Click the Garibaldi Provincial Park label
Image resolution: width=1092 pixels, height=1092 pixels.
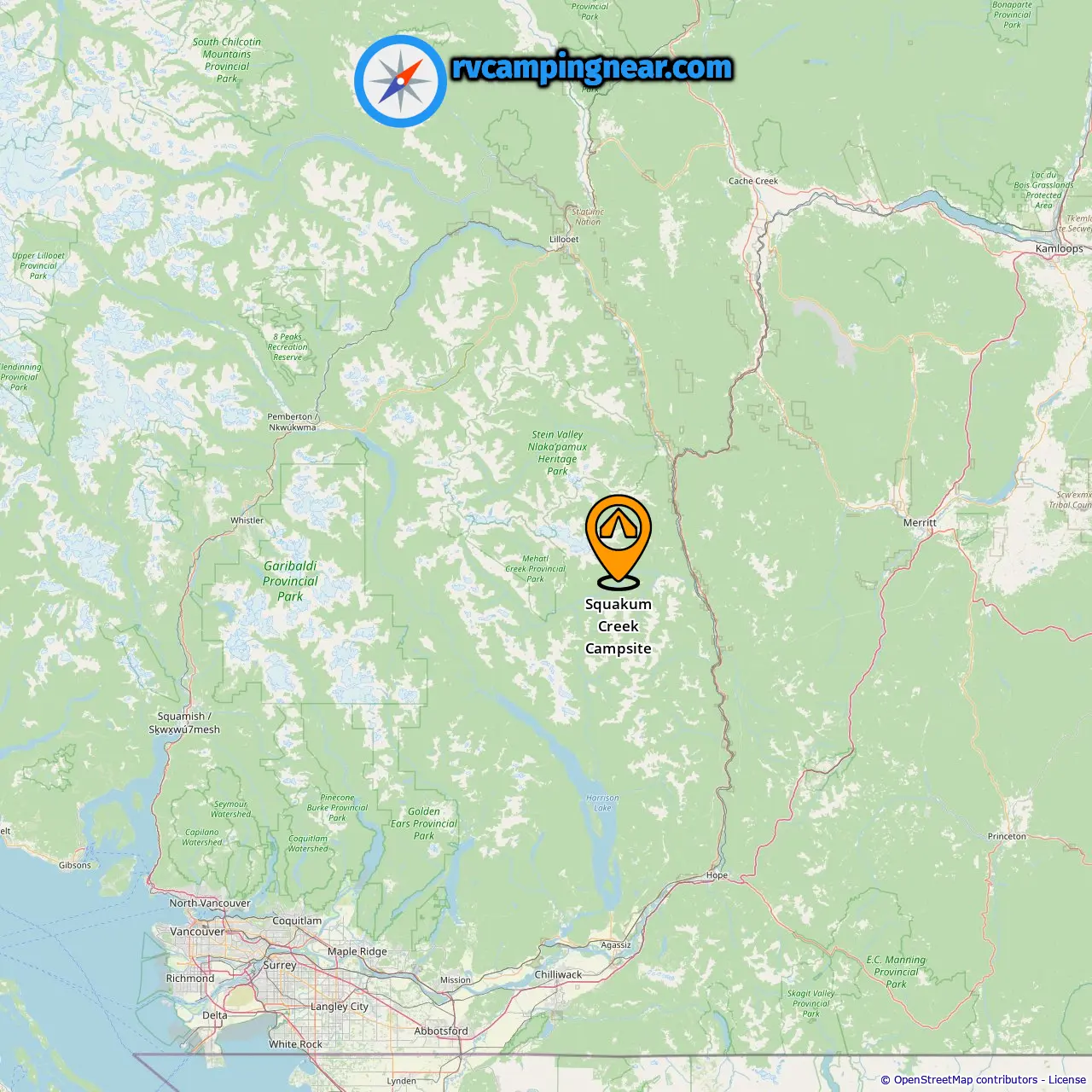[290, 581]
